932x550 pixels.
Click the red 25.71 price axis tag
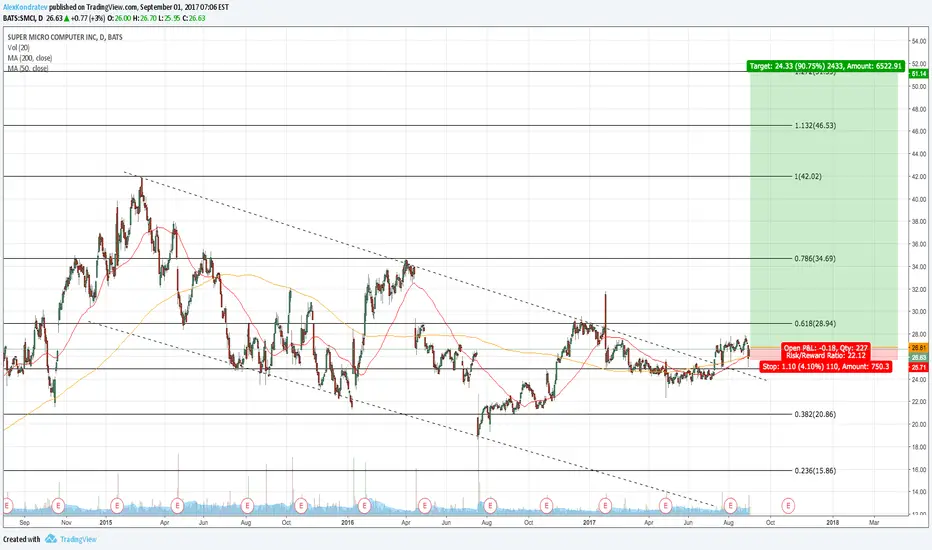tap(918, 367)
